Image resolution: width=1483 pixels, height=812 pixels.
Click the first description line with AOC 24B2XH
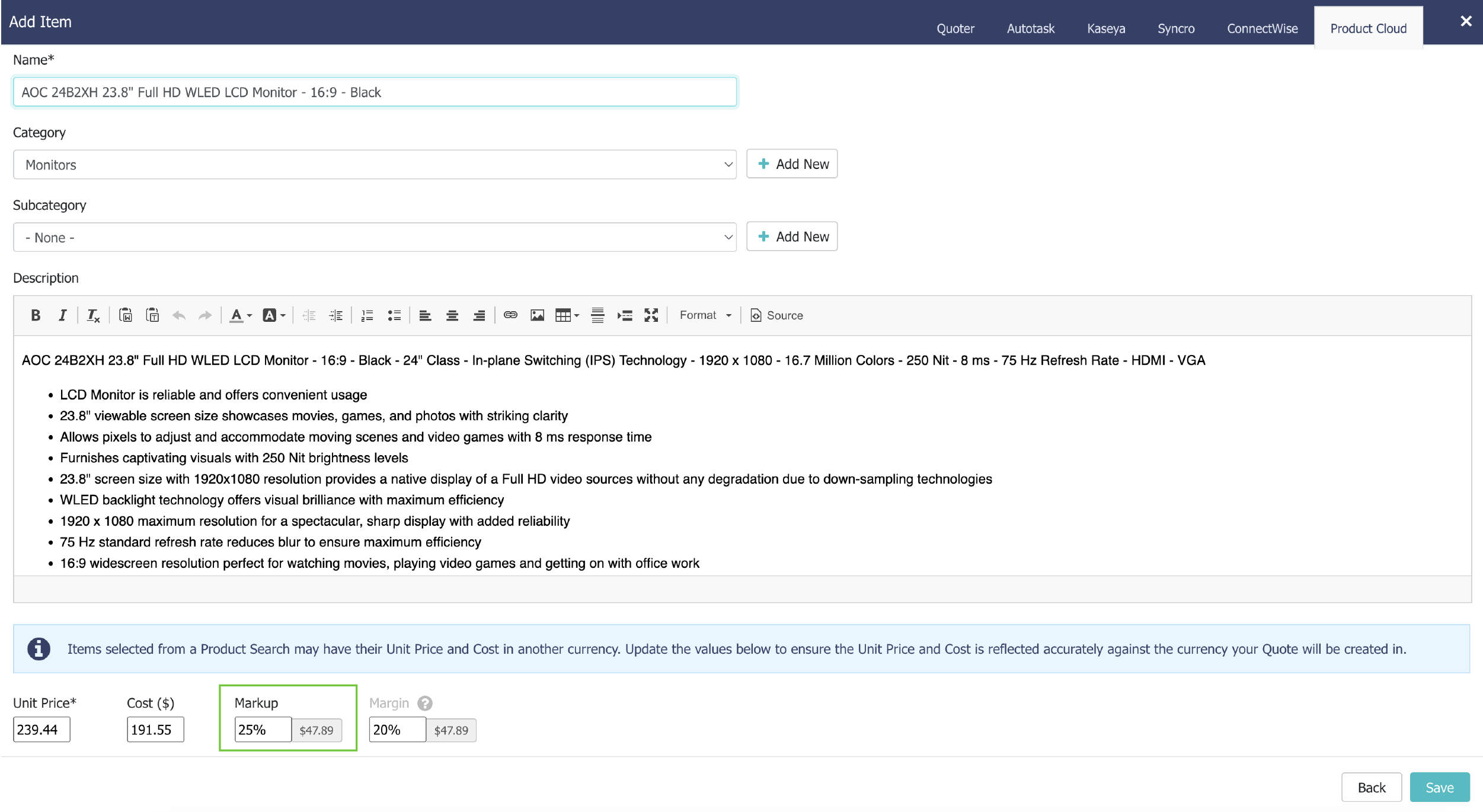pos(613,360)
